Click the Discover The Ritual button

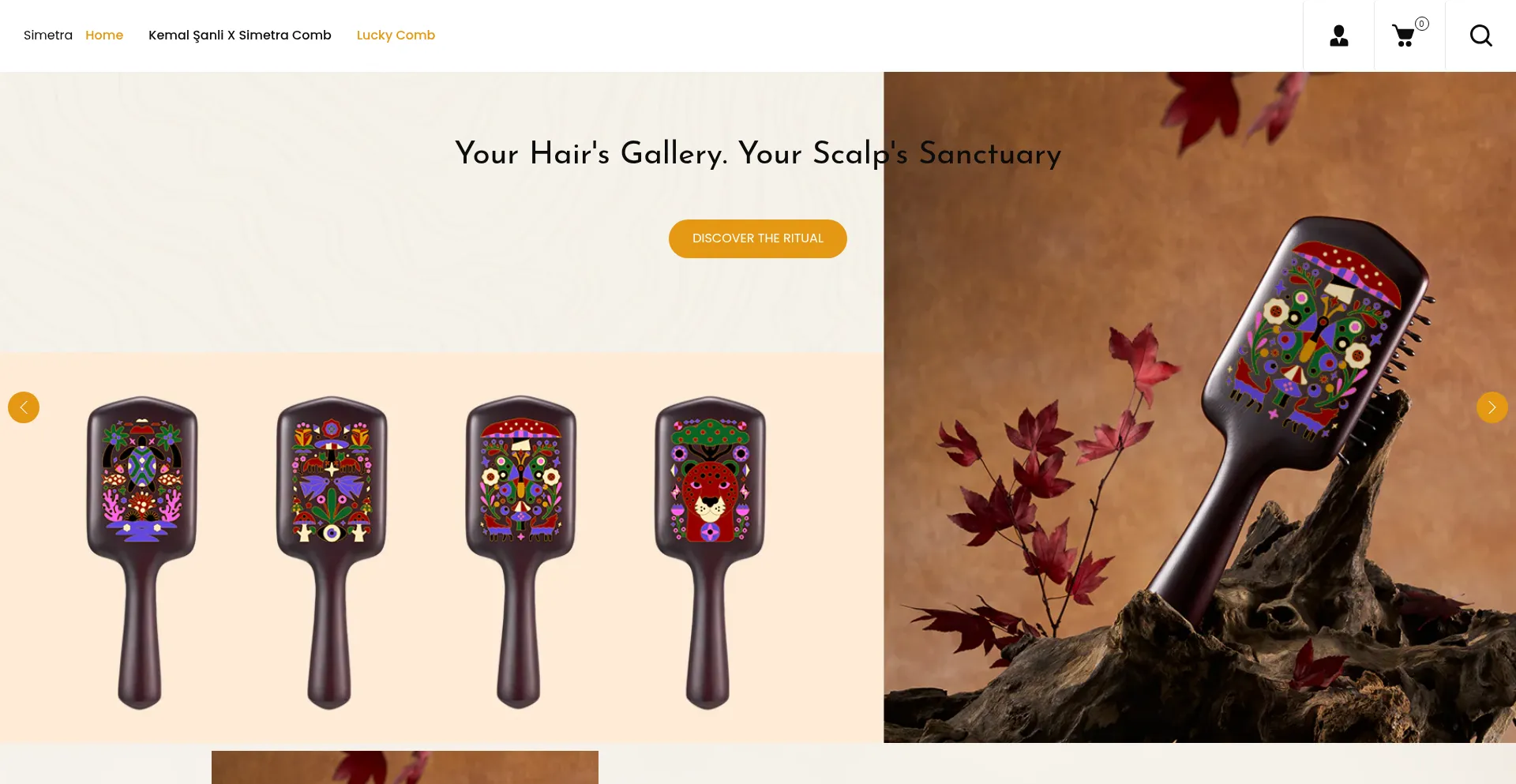pyautogui.click(x=757, y=238)
